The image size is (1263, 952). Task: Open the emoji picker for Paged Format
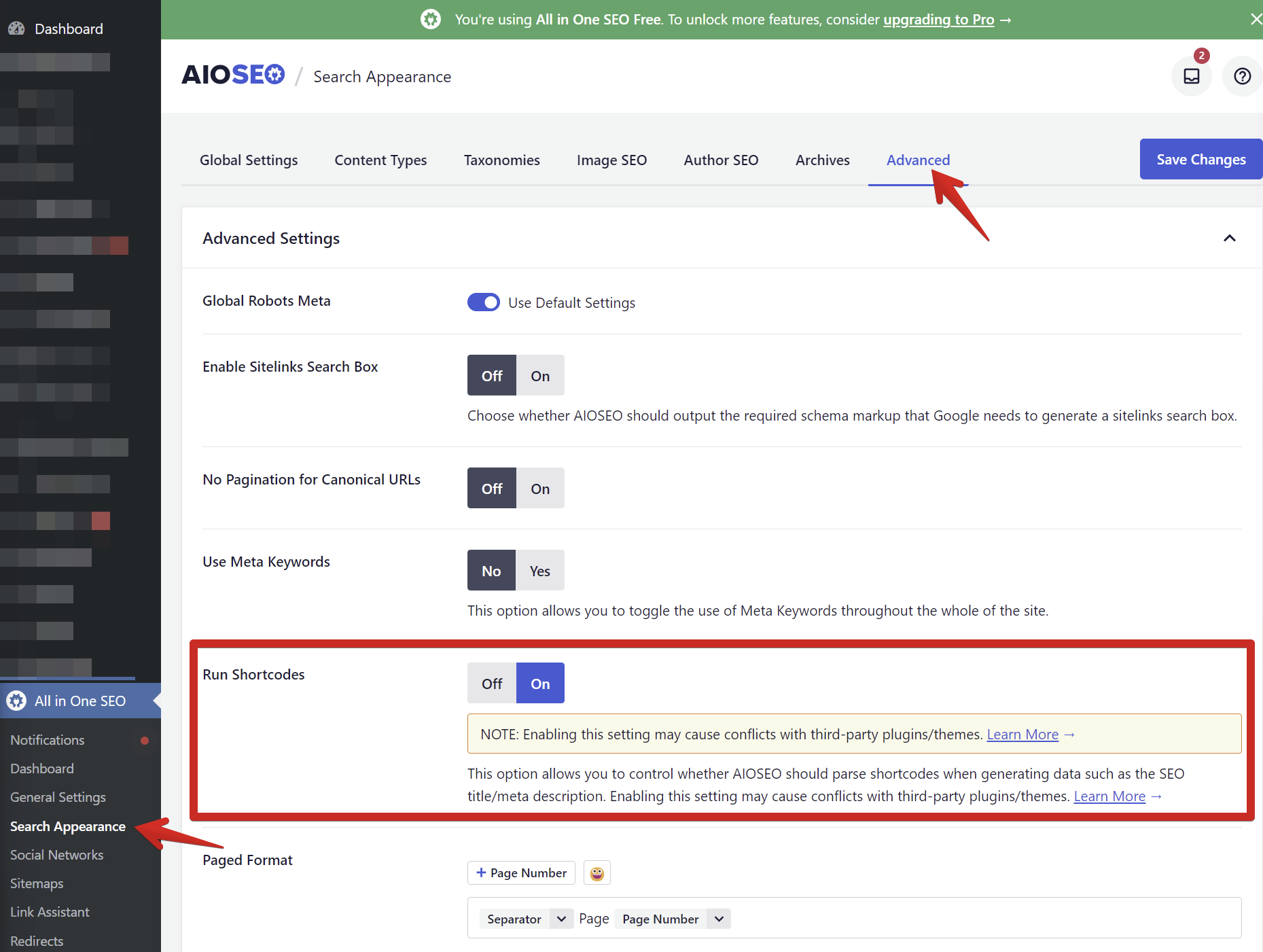click(597, 872)
